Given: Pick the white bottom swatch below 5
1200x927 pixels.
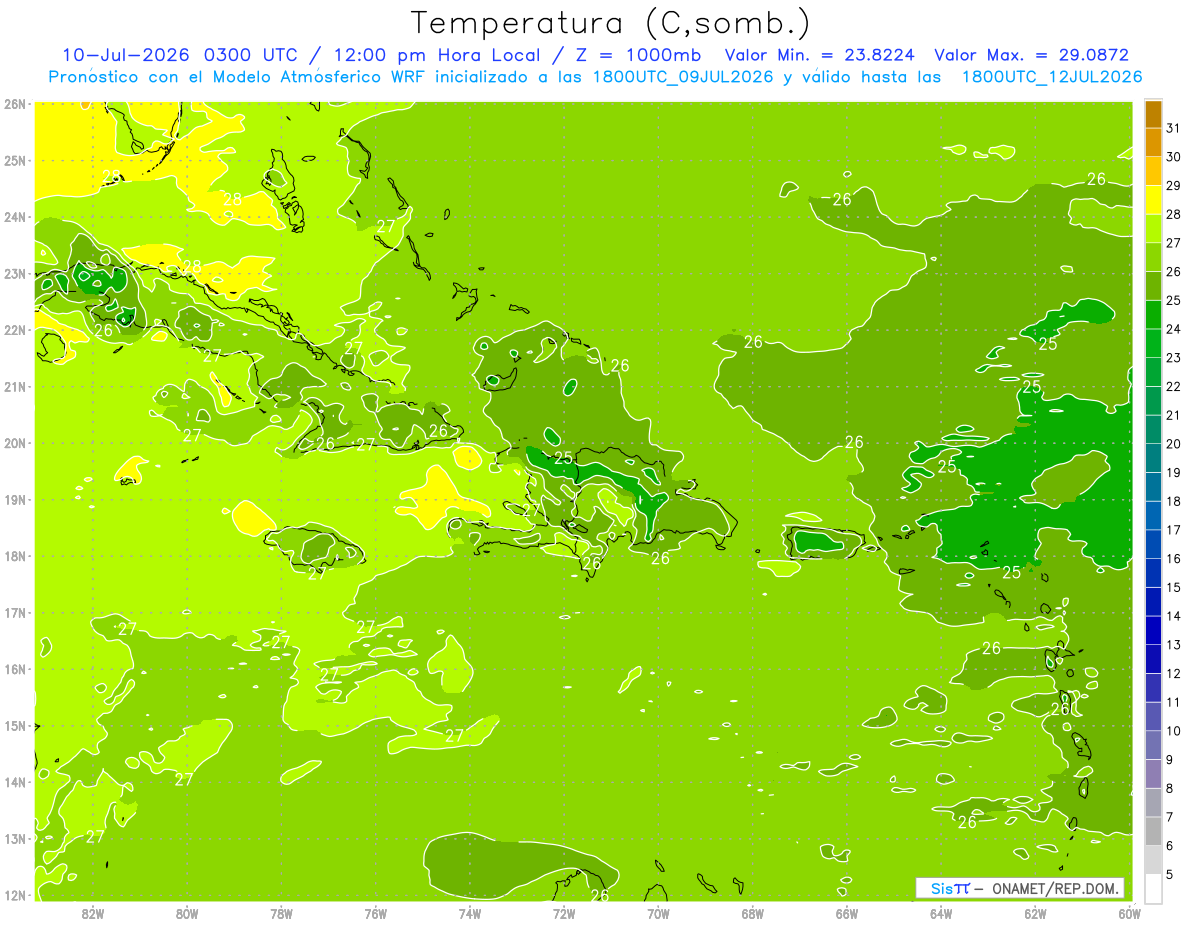Looking at the screenshot, I should pos(1153,889).
